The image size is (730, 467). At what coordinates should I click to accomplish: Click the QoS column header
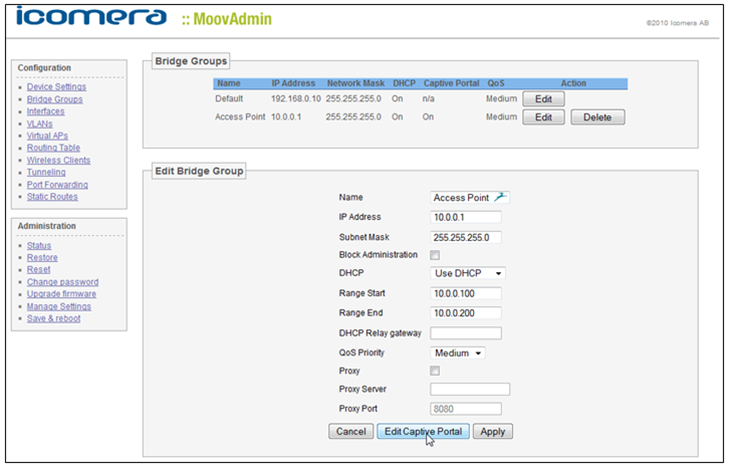(x=496, y=83)
